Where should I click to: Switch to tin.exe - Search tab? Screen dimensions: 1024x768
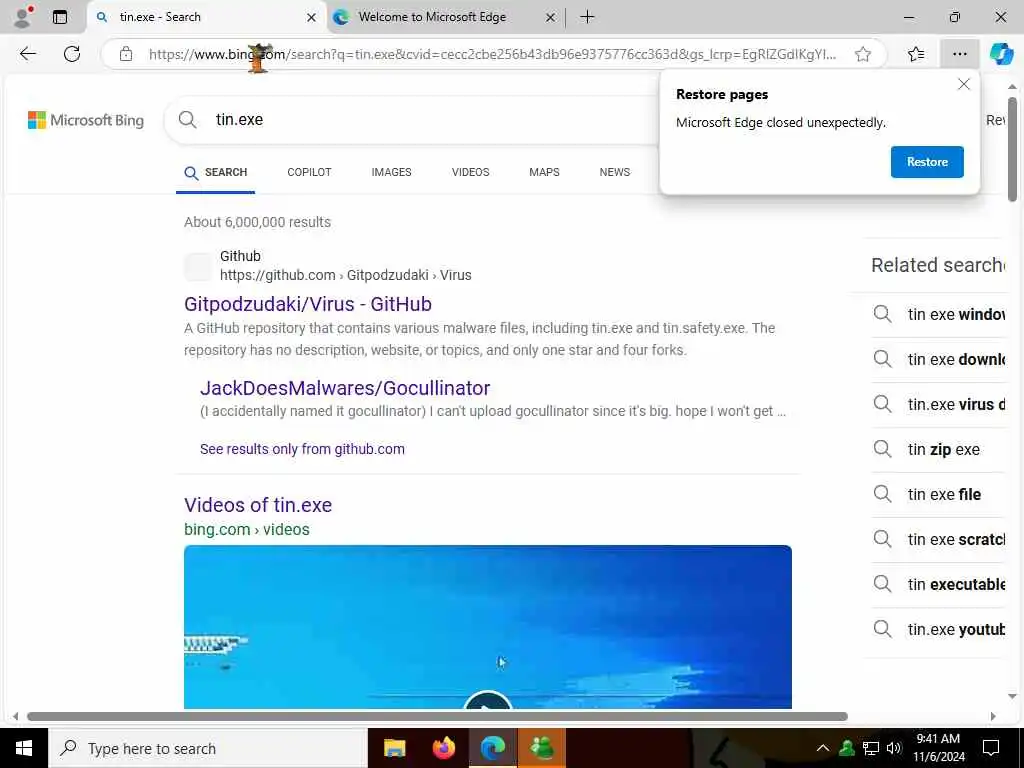206,18
